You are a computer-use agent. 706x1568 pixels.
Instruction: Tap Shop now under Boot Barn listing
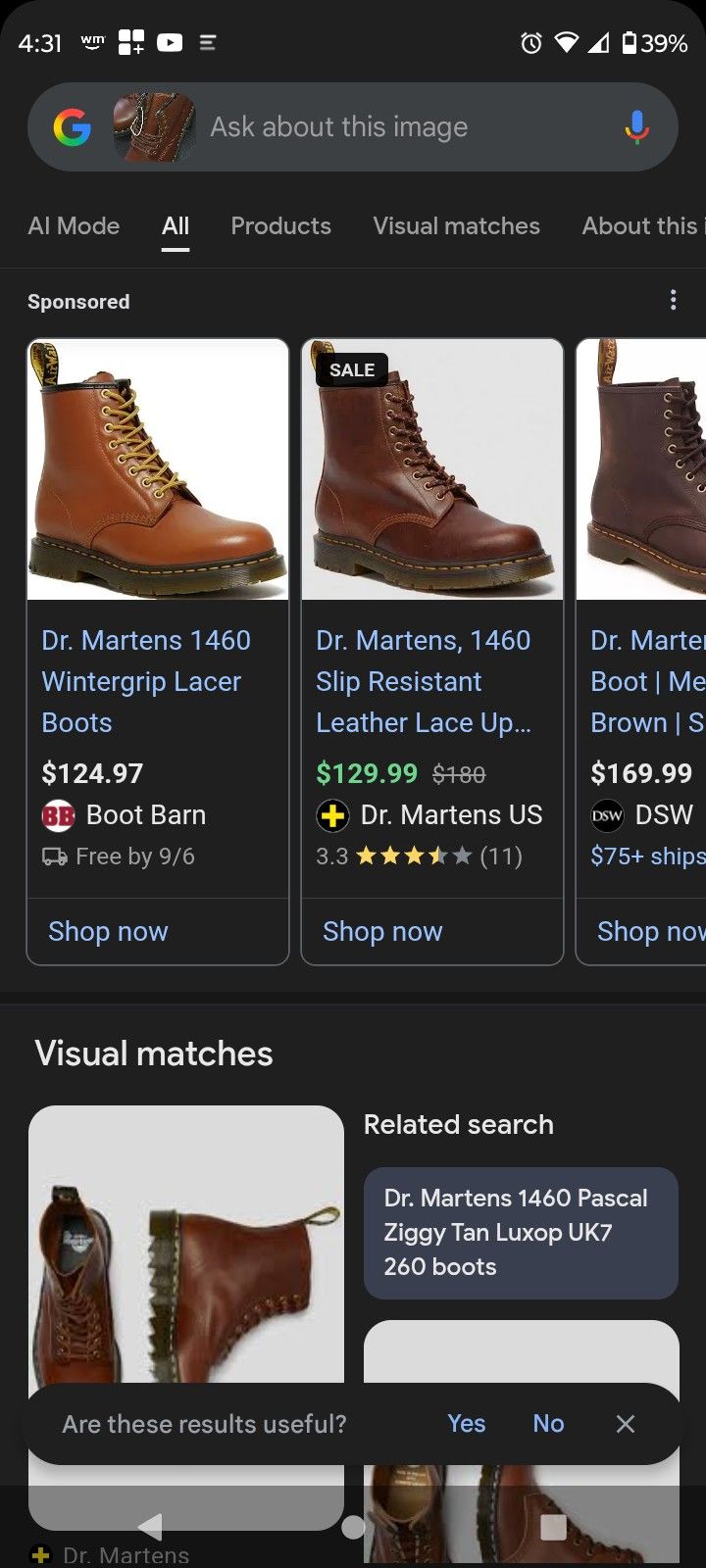[108, 931]
